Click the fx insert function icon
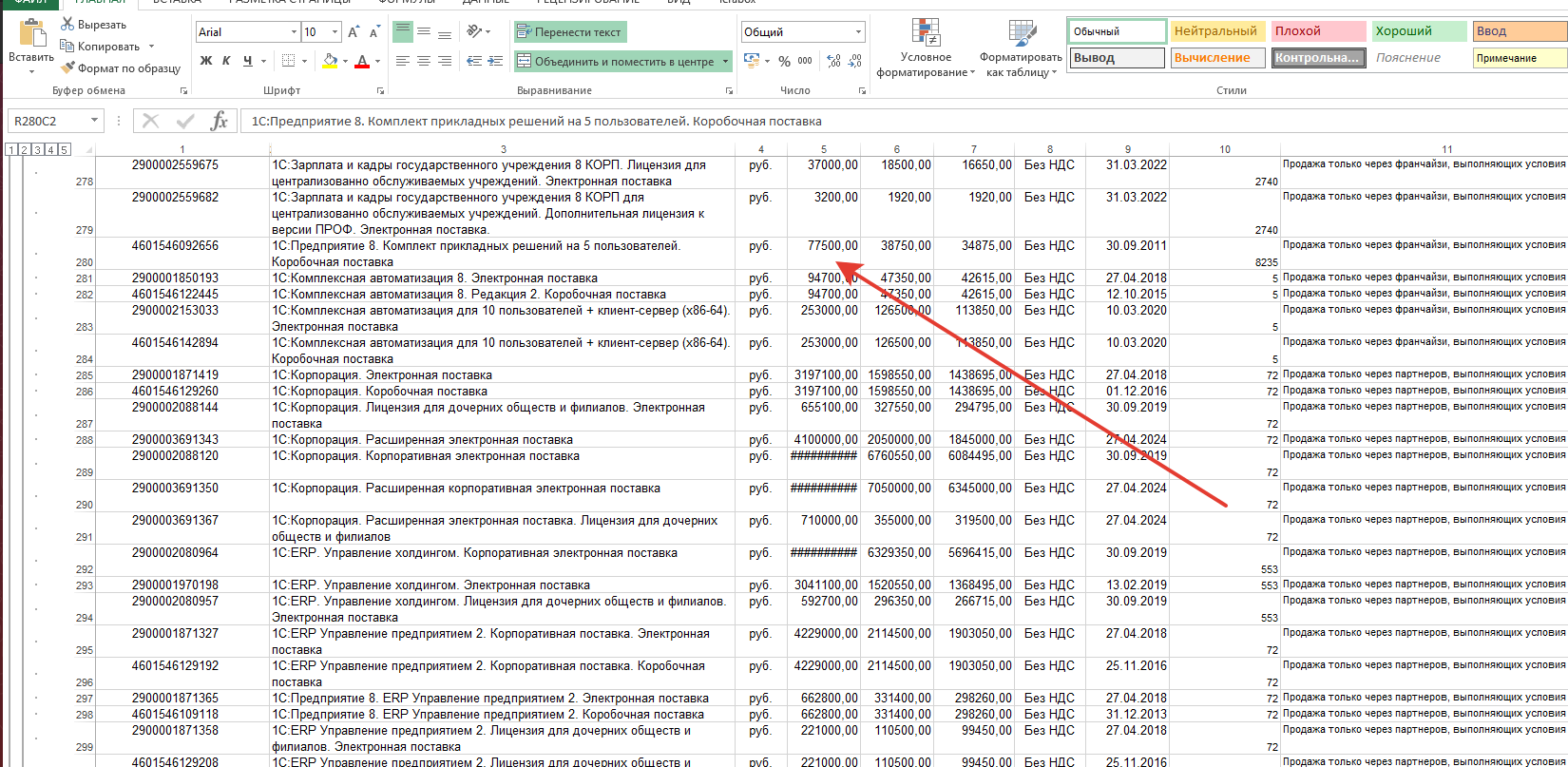1568x767 pixels. pos(220,121)
